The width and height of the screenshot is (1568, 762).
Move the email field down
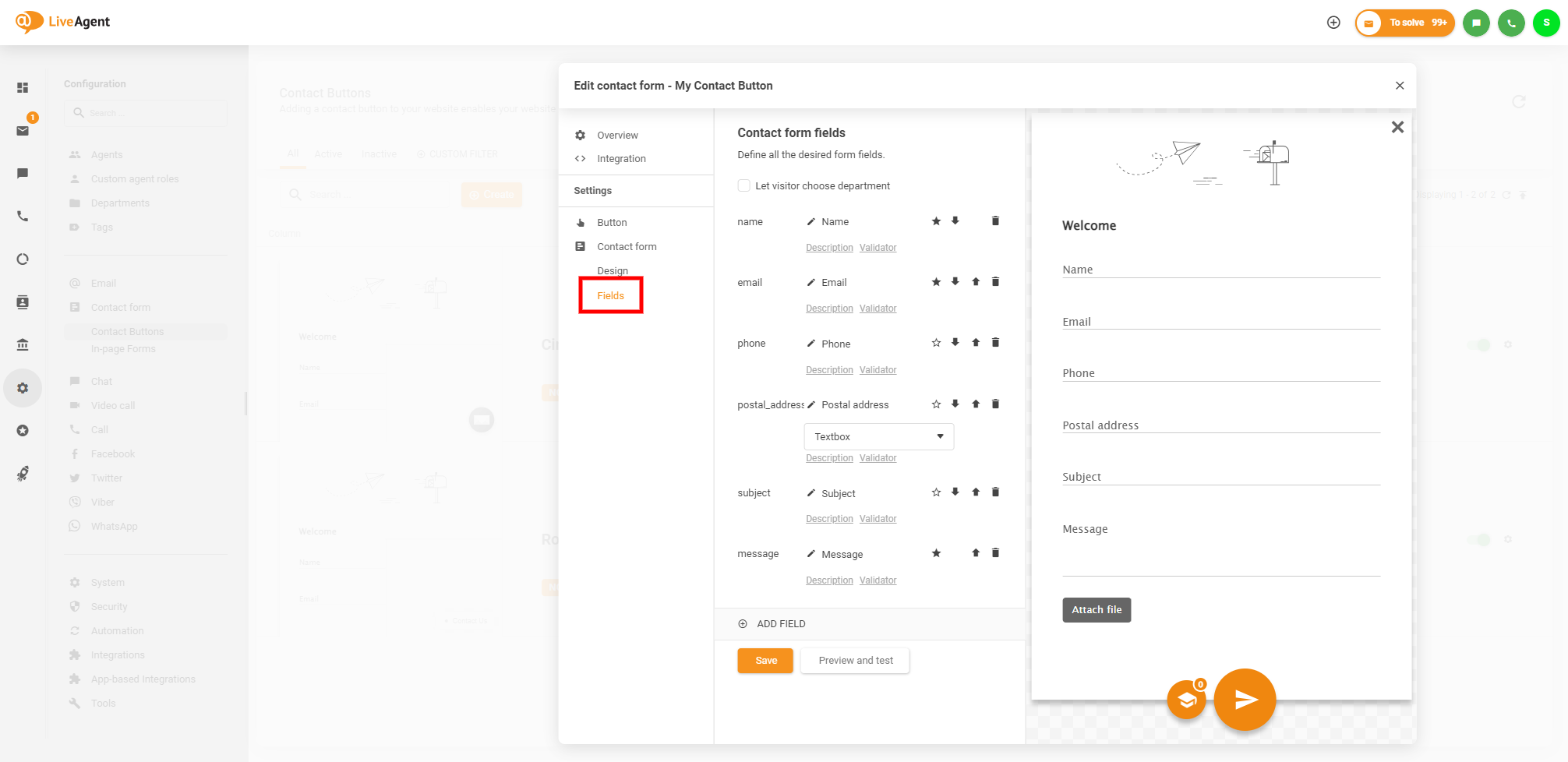[955, 282]
